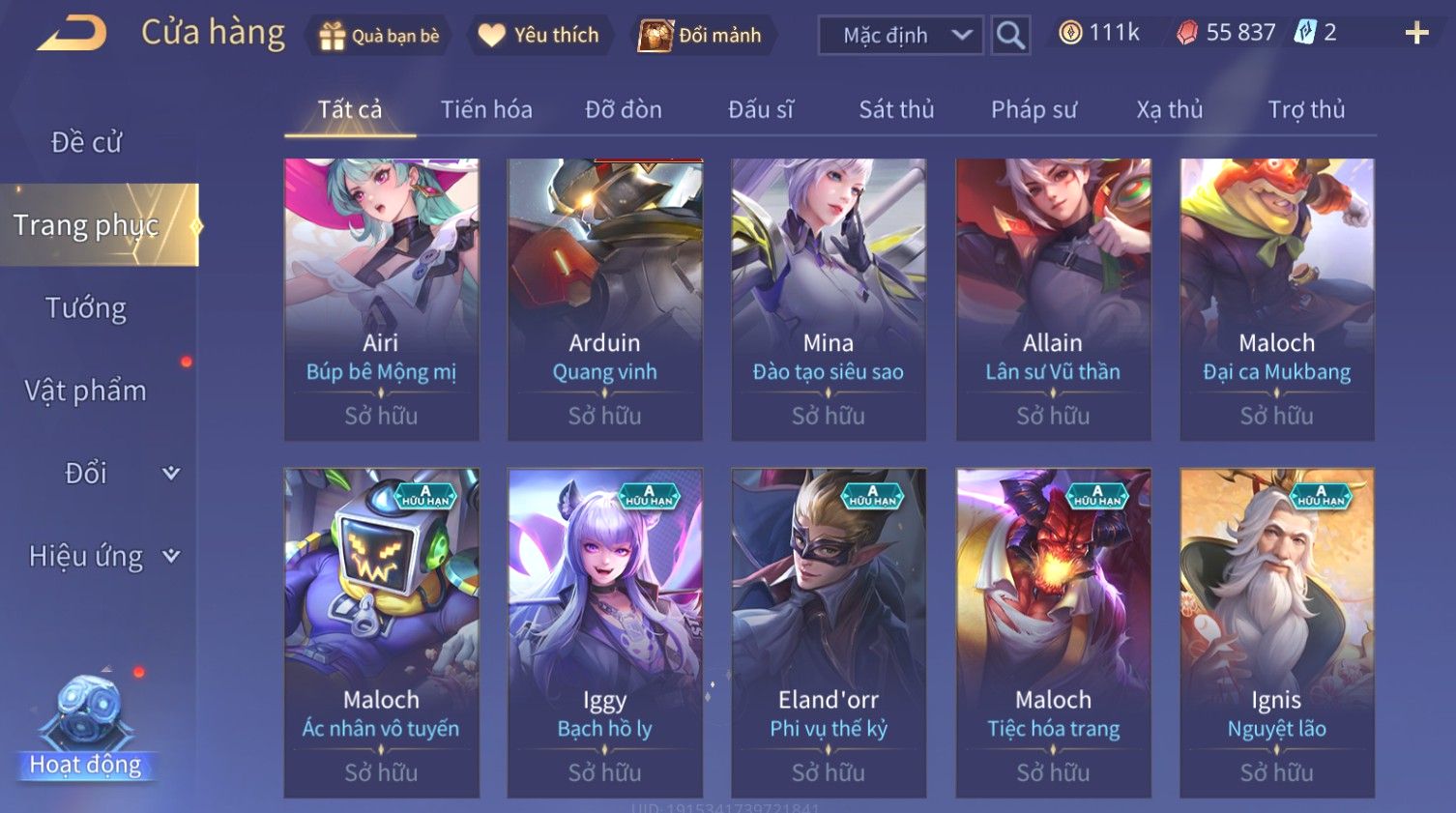Open Đổi mảnh fragment exchange icon
1456x813 pixels.
pos(655,36)
